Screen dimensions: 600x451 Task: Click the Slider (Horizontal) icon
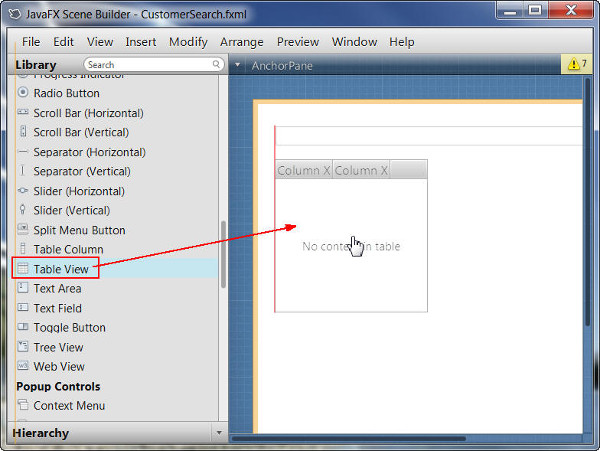pos(23,190)
